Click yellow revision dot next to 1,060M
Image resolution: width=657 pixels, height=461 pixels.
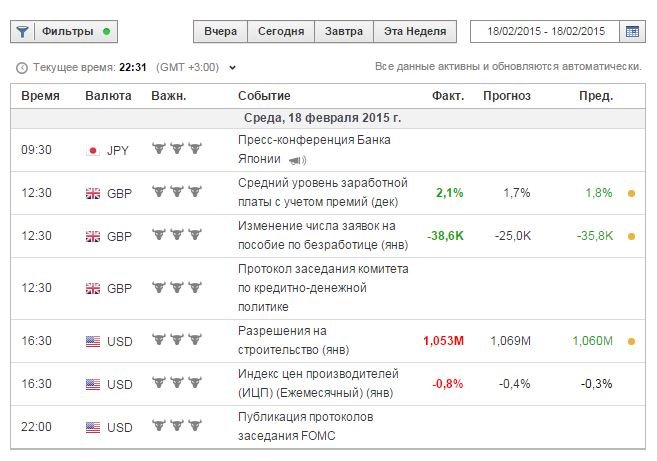point(631,341)
